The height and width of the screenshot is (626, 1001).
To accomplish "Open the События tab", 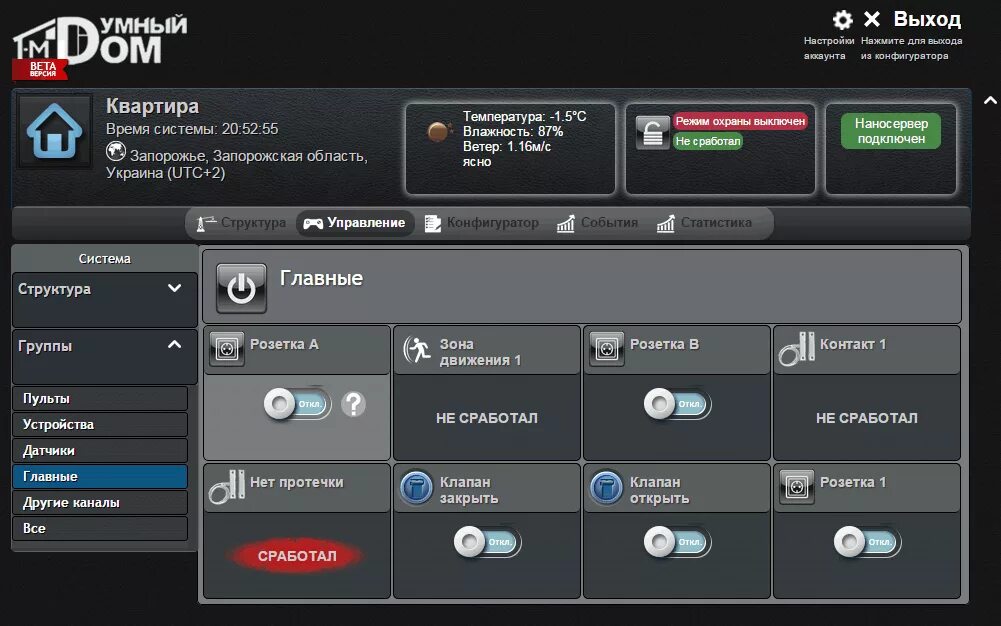I will (x=598, y=223).
